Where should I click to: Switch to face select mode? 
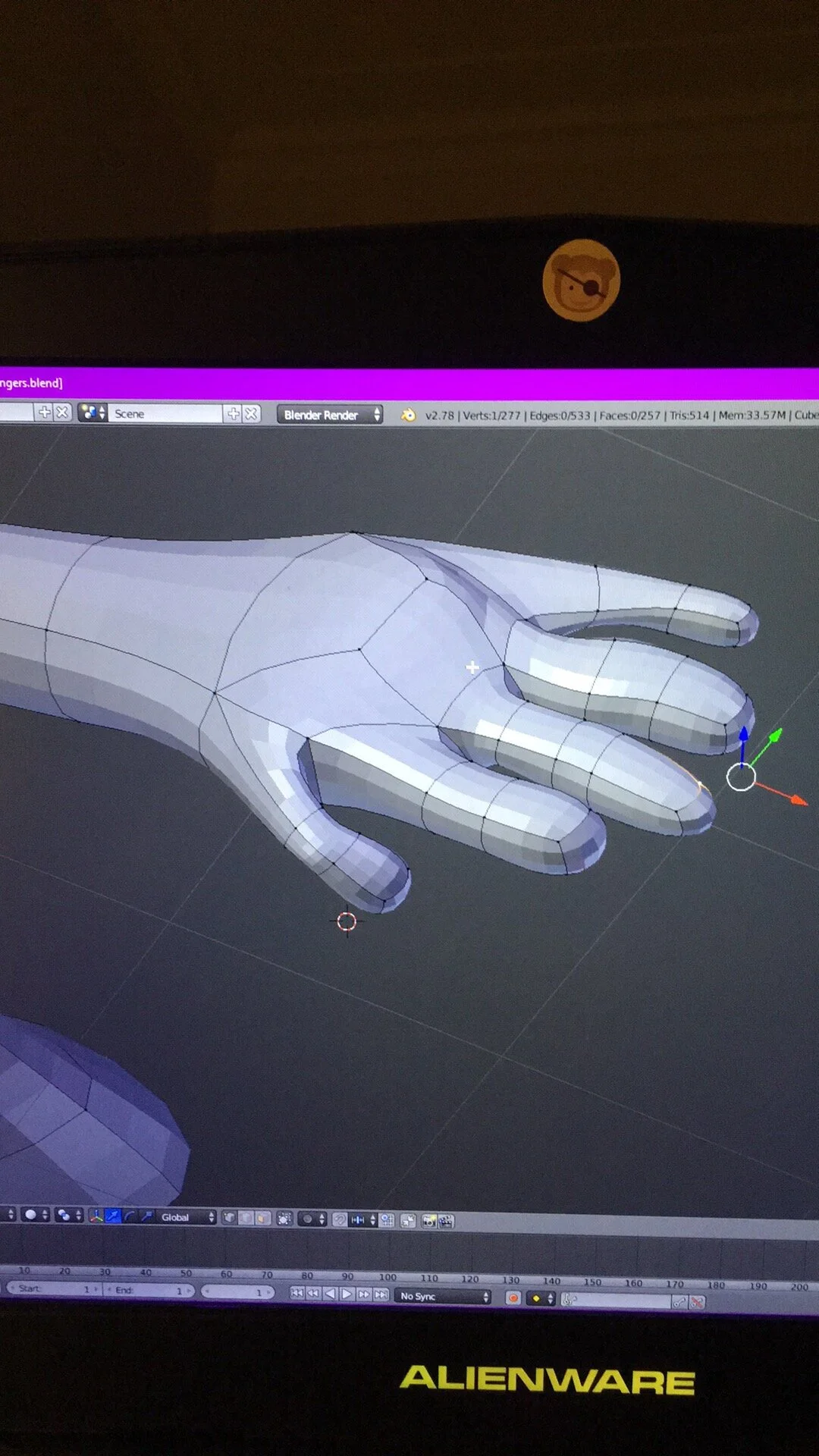coord(262,1218)
